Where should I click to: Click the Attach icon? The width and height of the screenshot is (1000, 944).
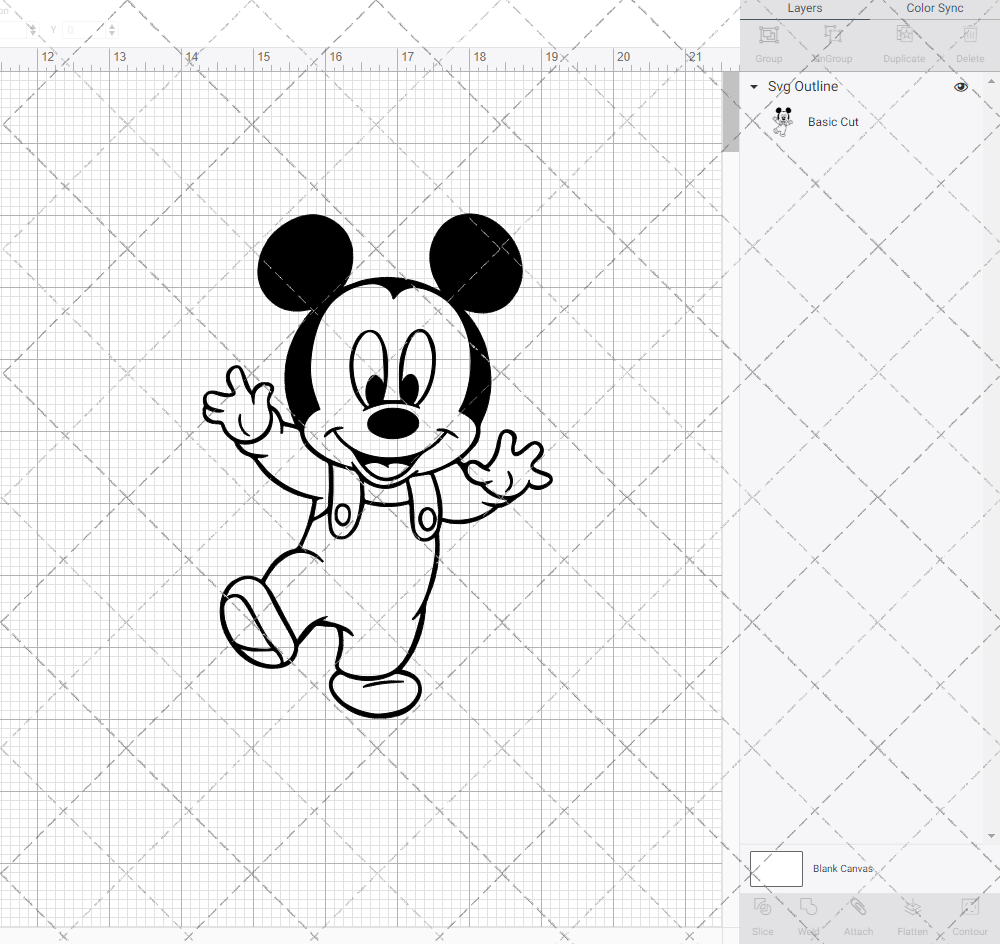click(858, 915)
